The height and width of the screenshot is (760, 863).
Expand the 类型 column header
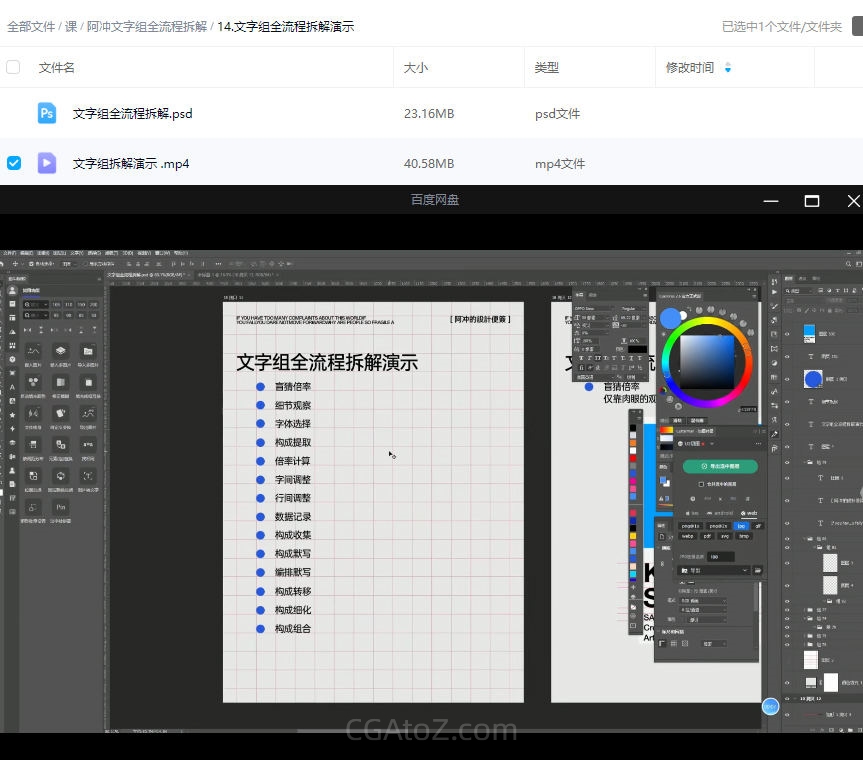[x=546, y=68]
